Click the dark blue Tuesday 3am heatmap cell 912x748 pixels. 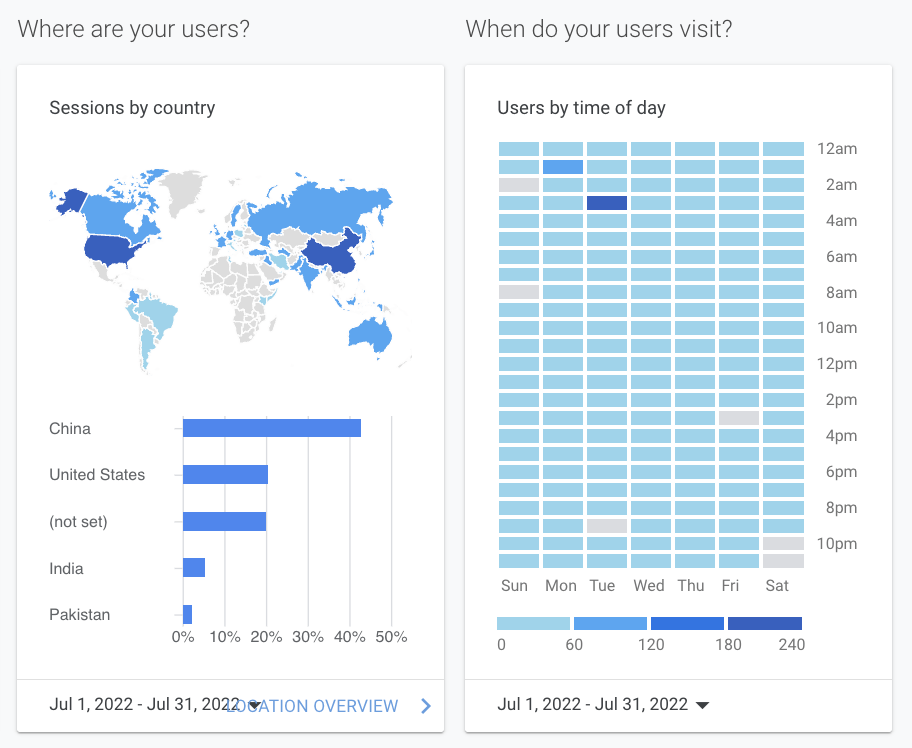607,203
